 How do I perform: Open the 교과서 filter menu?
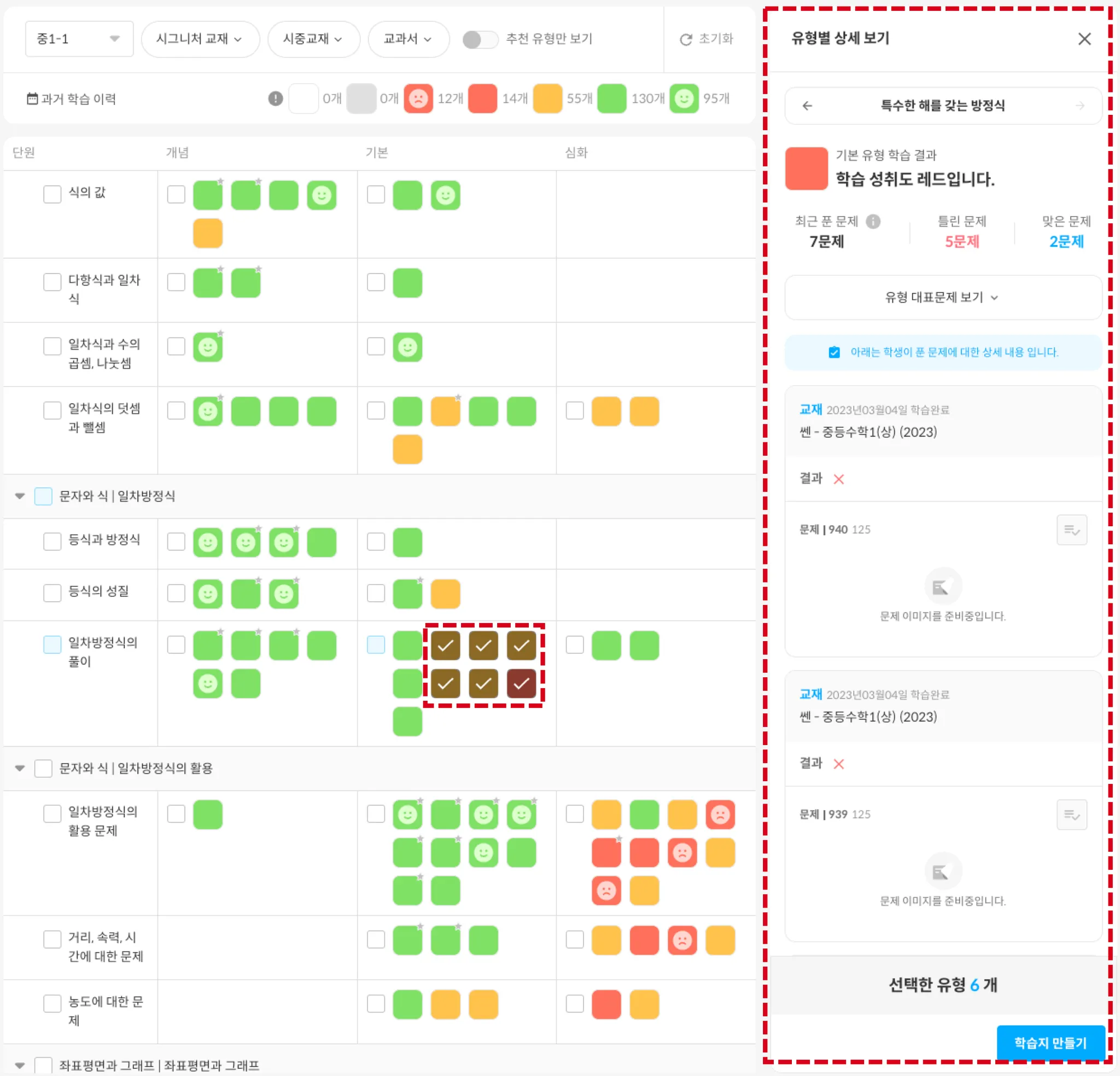tap(407, 39)
